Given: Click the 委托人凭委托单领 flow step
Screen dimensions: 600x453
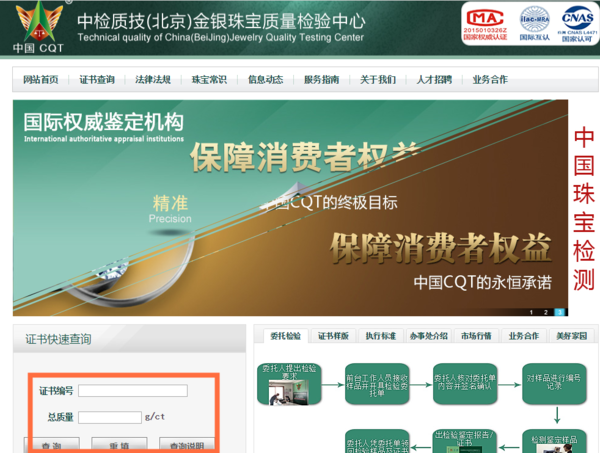Looking at the screenshot, I should point(377,442).
